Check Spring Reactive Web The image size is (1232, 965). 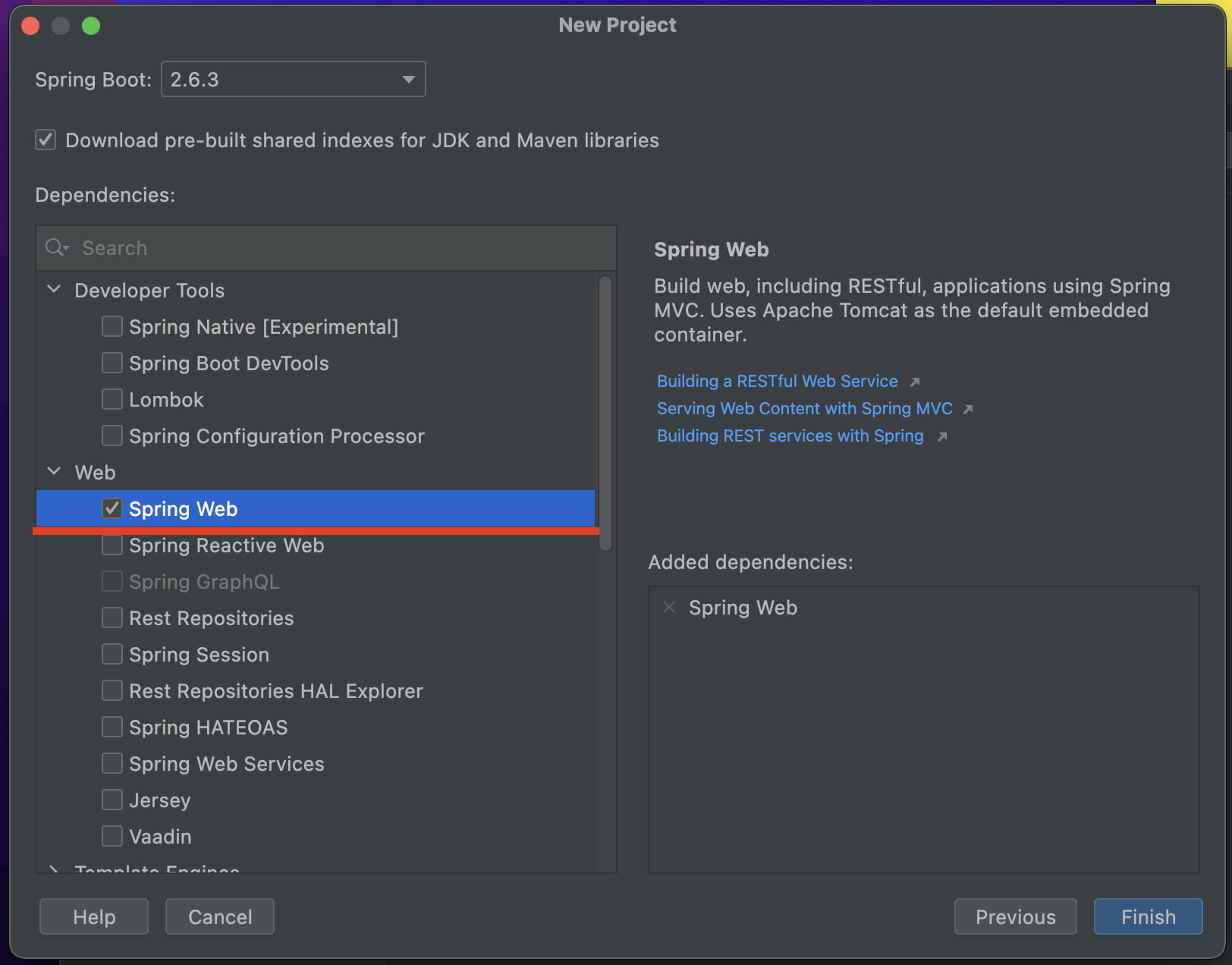tap(112, 545)
